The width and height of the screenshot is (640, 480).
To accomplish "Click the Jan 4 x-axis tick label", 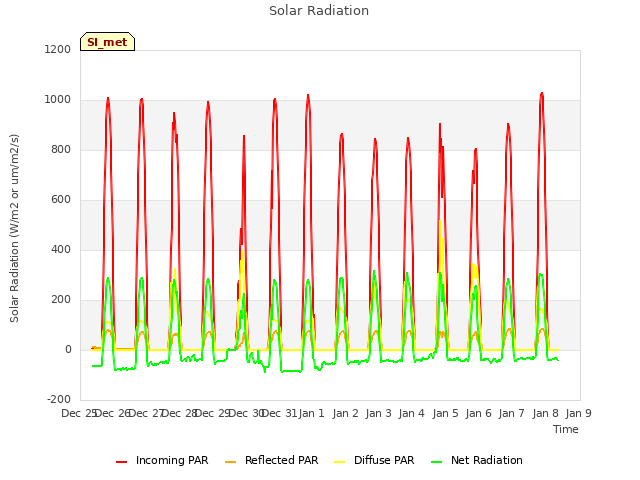I will point(411,413).
